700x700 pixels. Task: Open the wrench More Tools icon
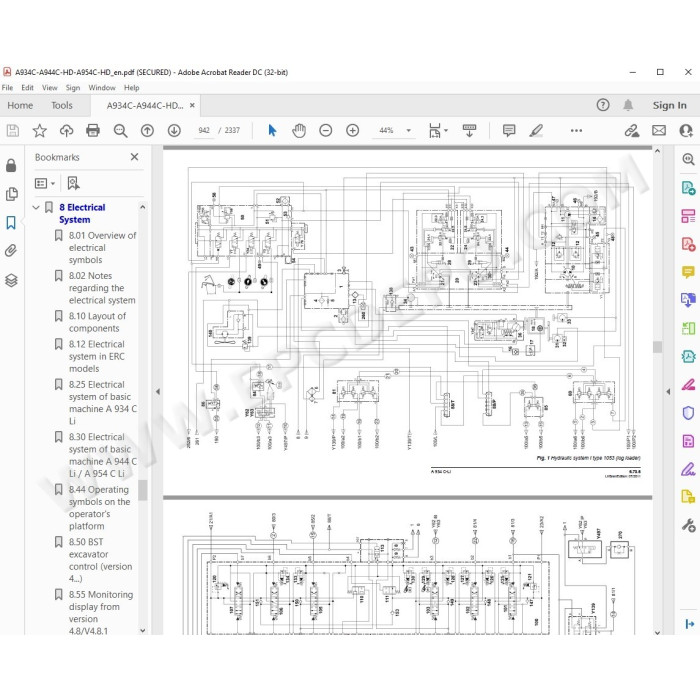point(688,525)
